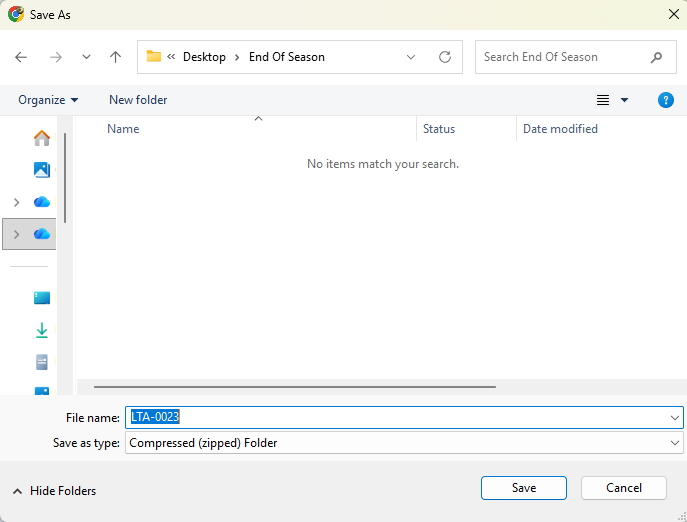
Task: Open the Organize menu
Action: (x=48, y=100)
